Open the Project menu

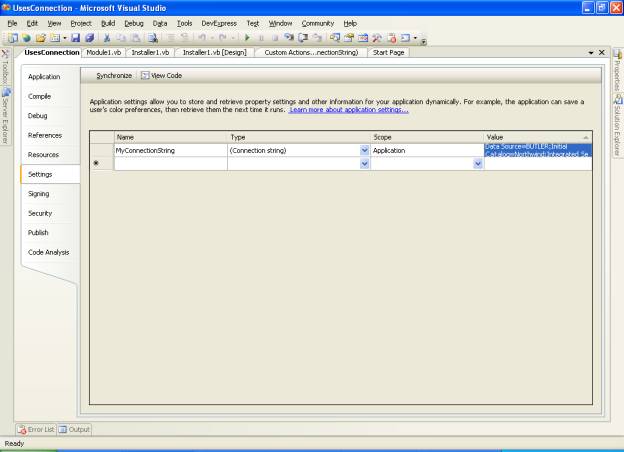tap(81, 23)
